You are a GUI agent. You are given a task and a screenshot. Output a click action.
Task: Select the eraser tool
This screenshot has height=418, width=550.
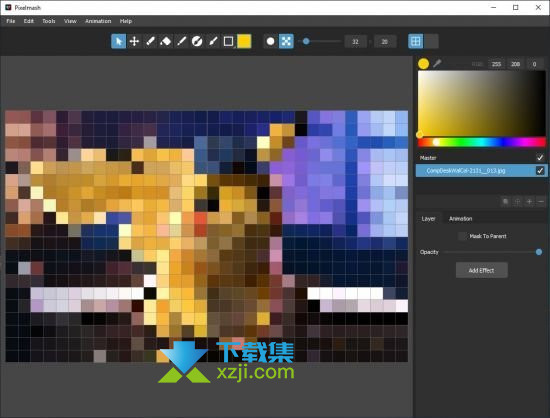point(166,41)
